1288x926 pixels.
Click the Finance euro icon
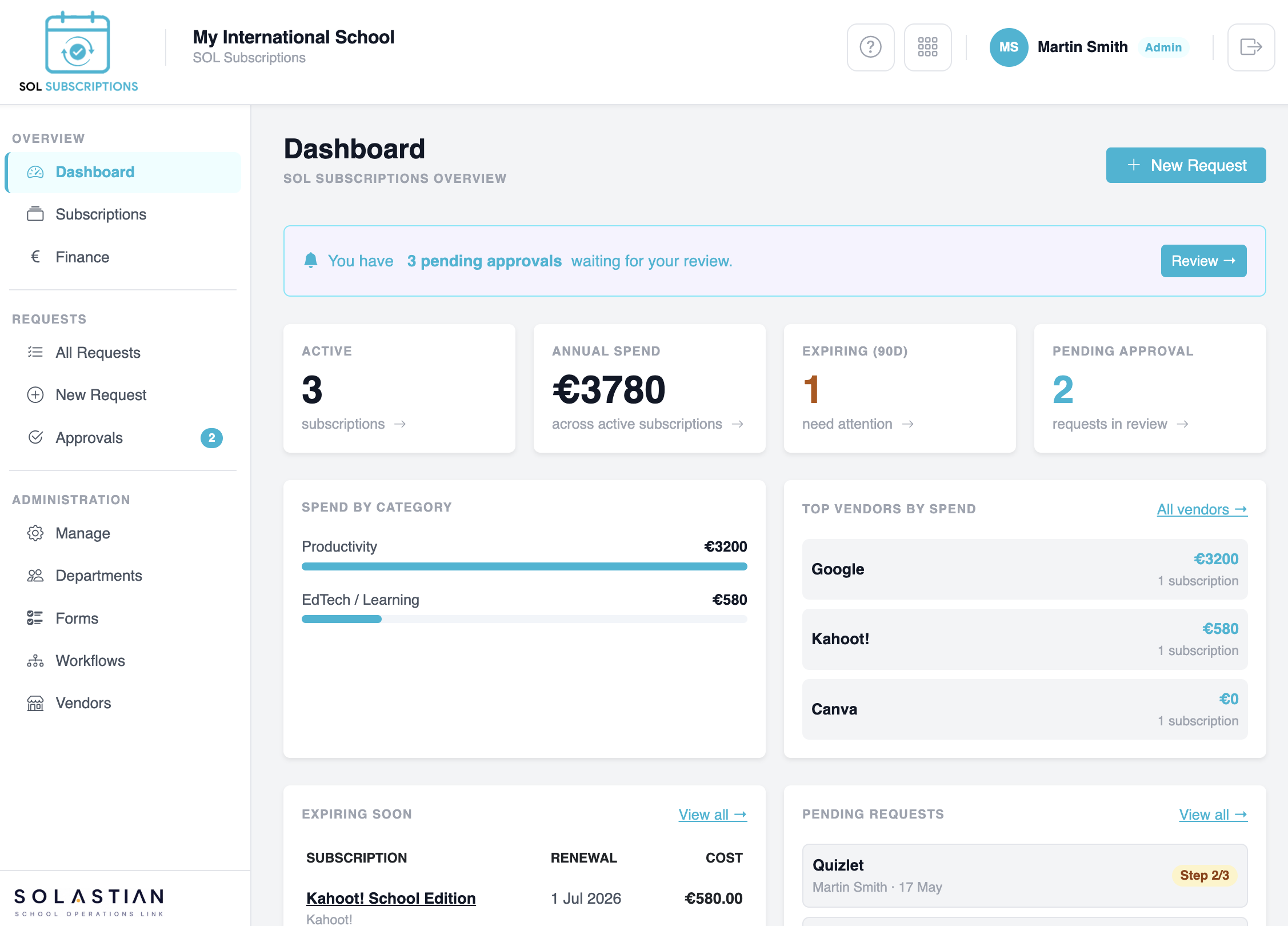pyautogui.click(x=35, y=257)
